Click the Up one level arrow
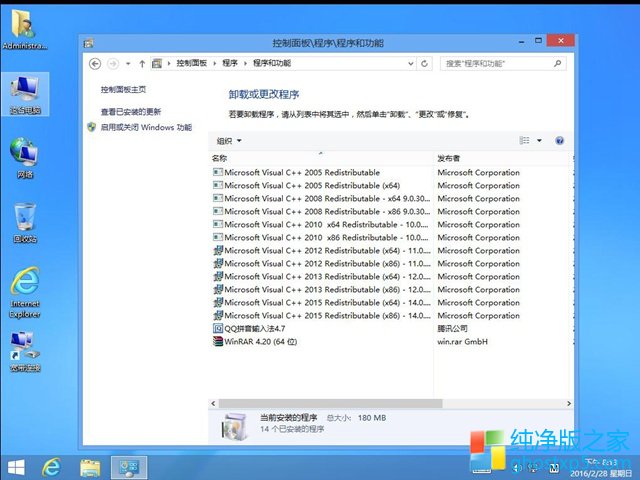Screen dimensions: 640x480 (x=141, y=63)
